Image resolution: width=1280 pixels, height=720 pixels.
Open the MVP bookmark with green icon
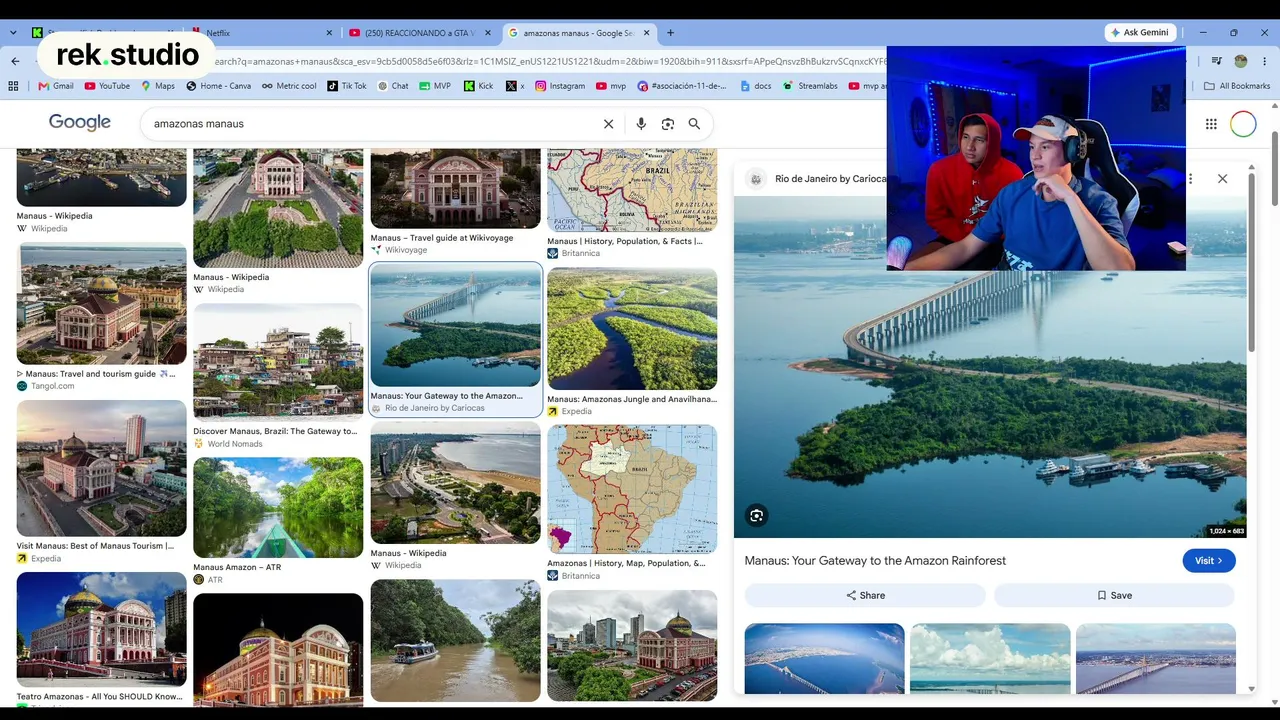coord(435,86)
